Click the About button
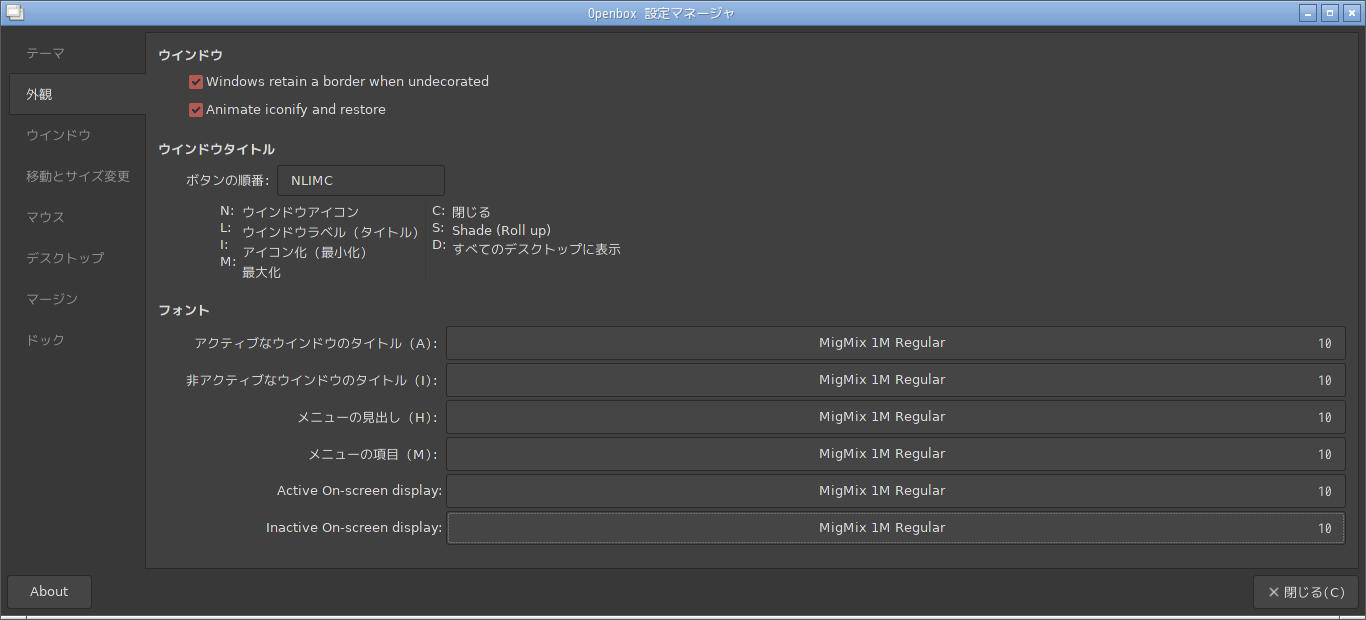The width and height of the screenshot is (1366, 620). [x=49, y=592]
